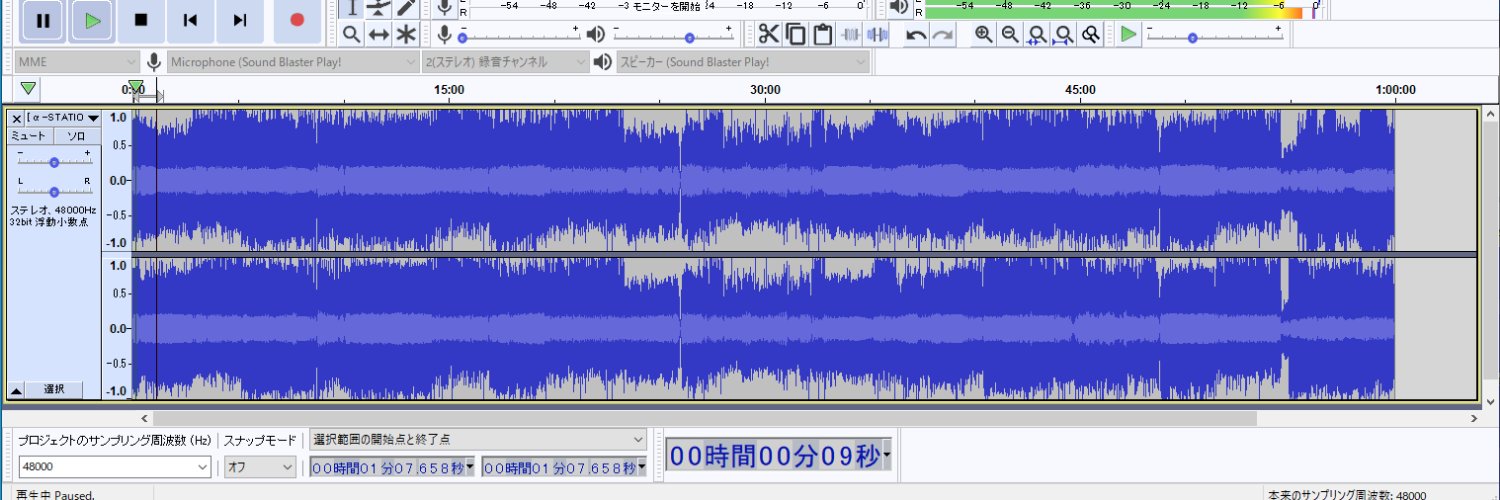This screenshot has height=500, width=1500.
Task: Click the 選択 (Select) button in the track panel
Action: 54,389
